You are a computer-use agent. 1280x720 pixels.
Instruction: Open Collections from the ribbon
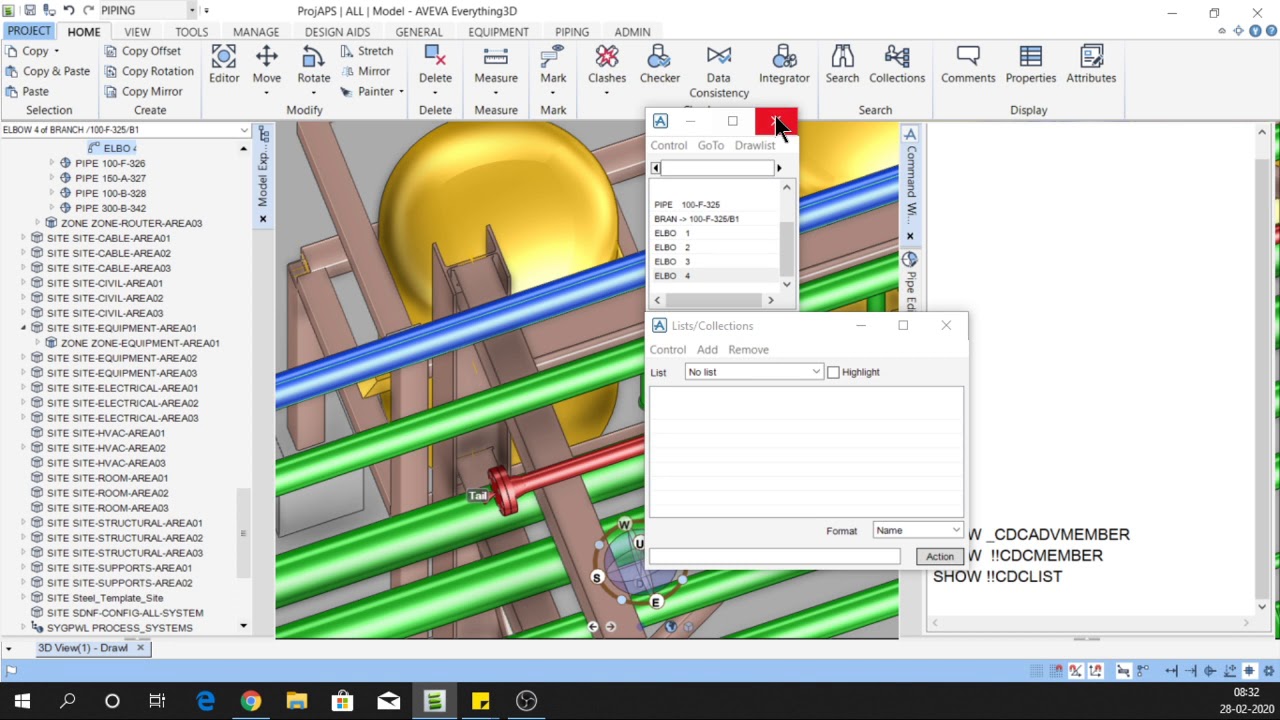click(897, 65)
